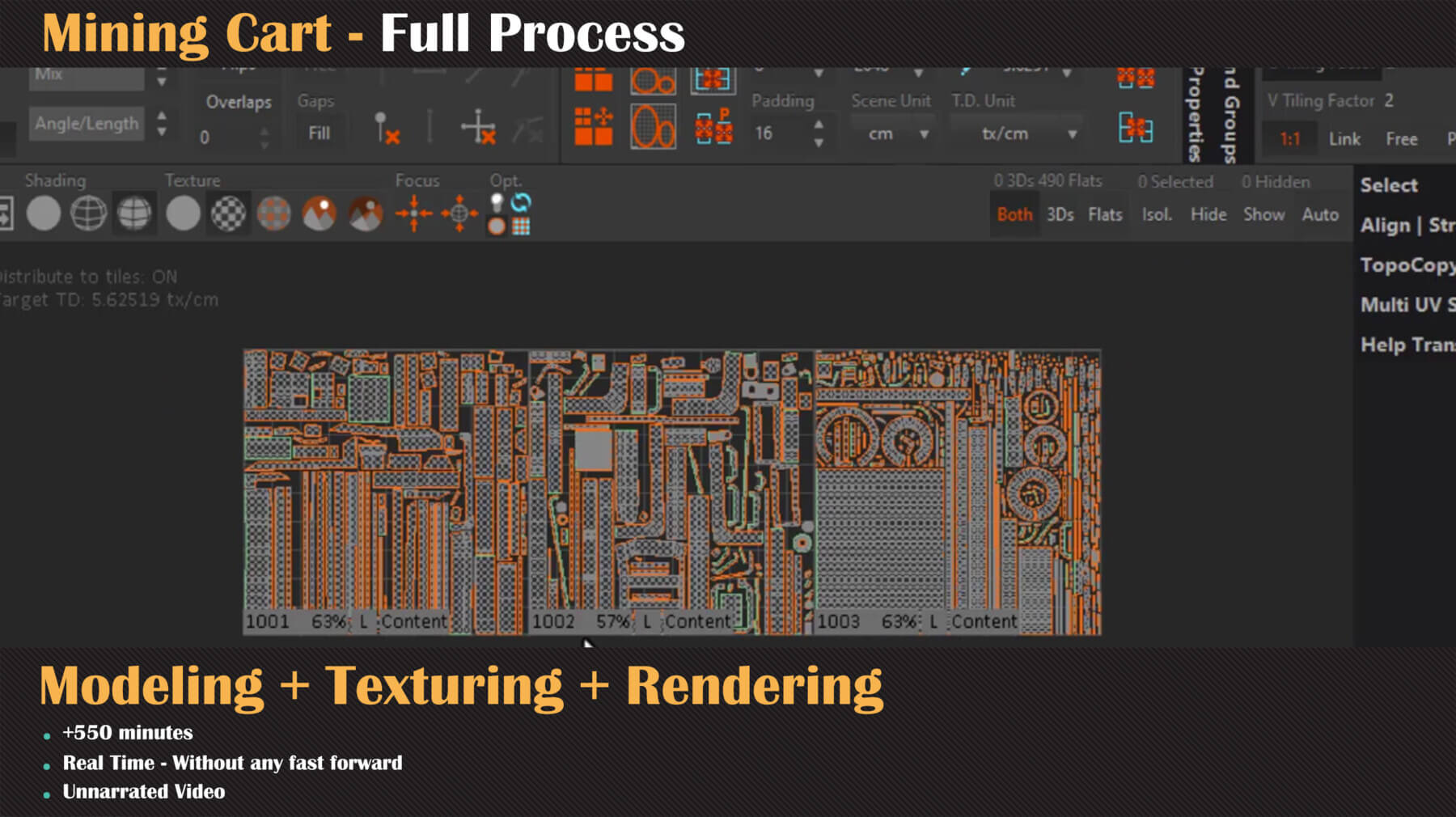1456x817 pixels.
Task: Click the cyan-framed pack icon beside T.D. Unit
Action: (1135, 128)
